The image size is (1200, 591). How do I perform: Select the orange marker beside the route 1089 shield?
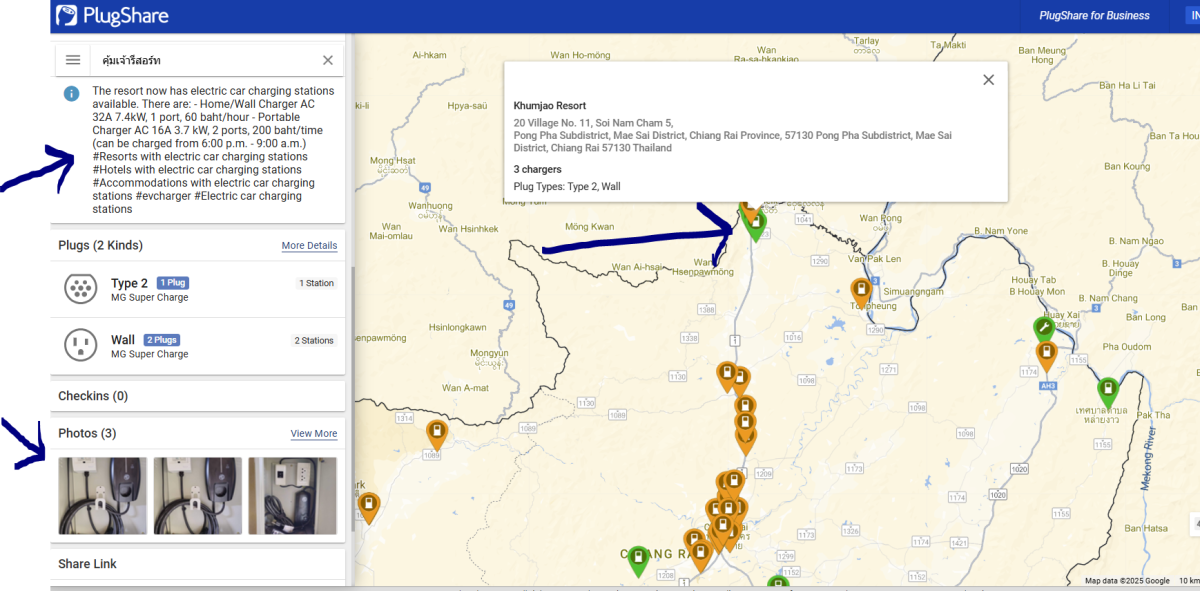point(436,433)
